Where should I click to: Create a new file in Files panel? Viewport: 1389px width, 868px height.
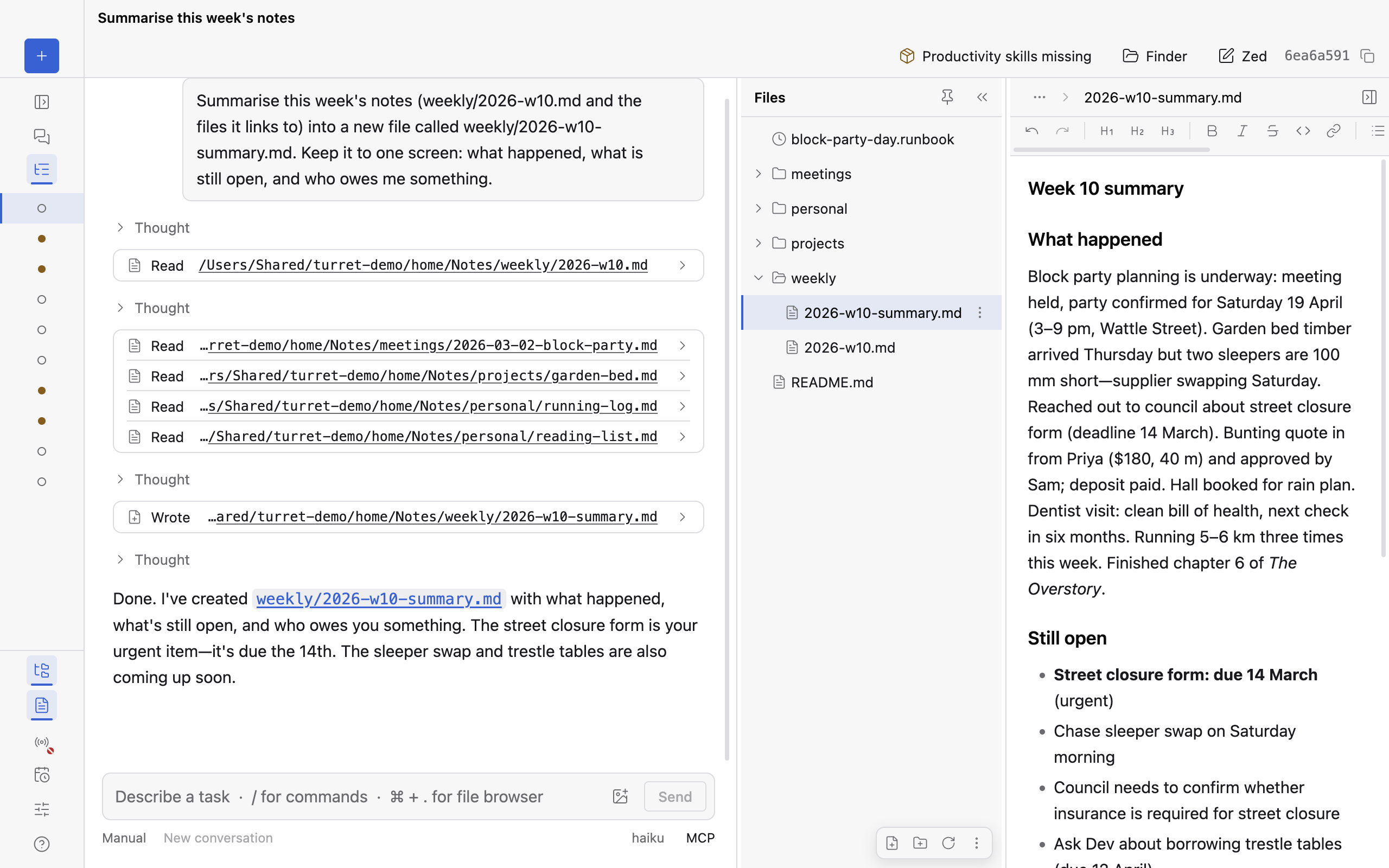pyautogui.click(x=892, y=843)
